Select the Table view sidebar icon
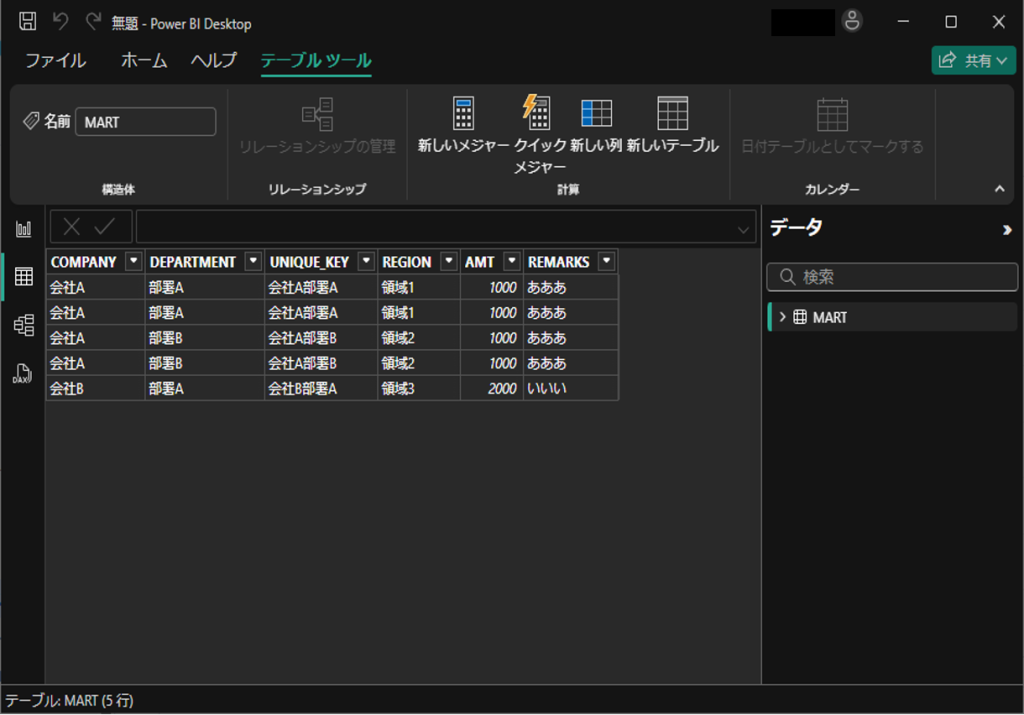 [x=23, y=277]
